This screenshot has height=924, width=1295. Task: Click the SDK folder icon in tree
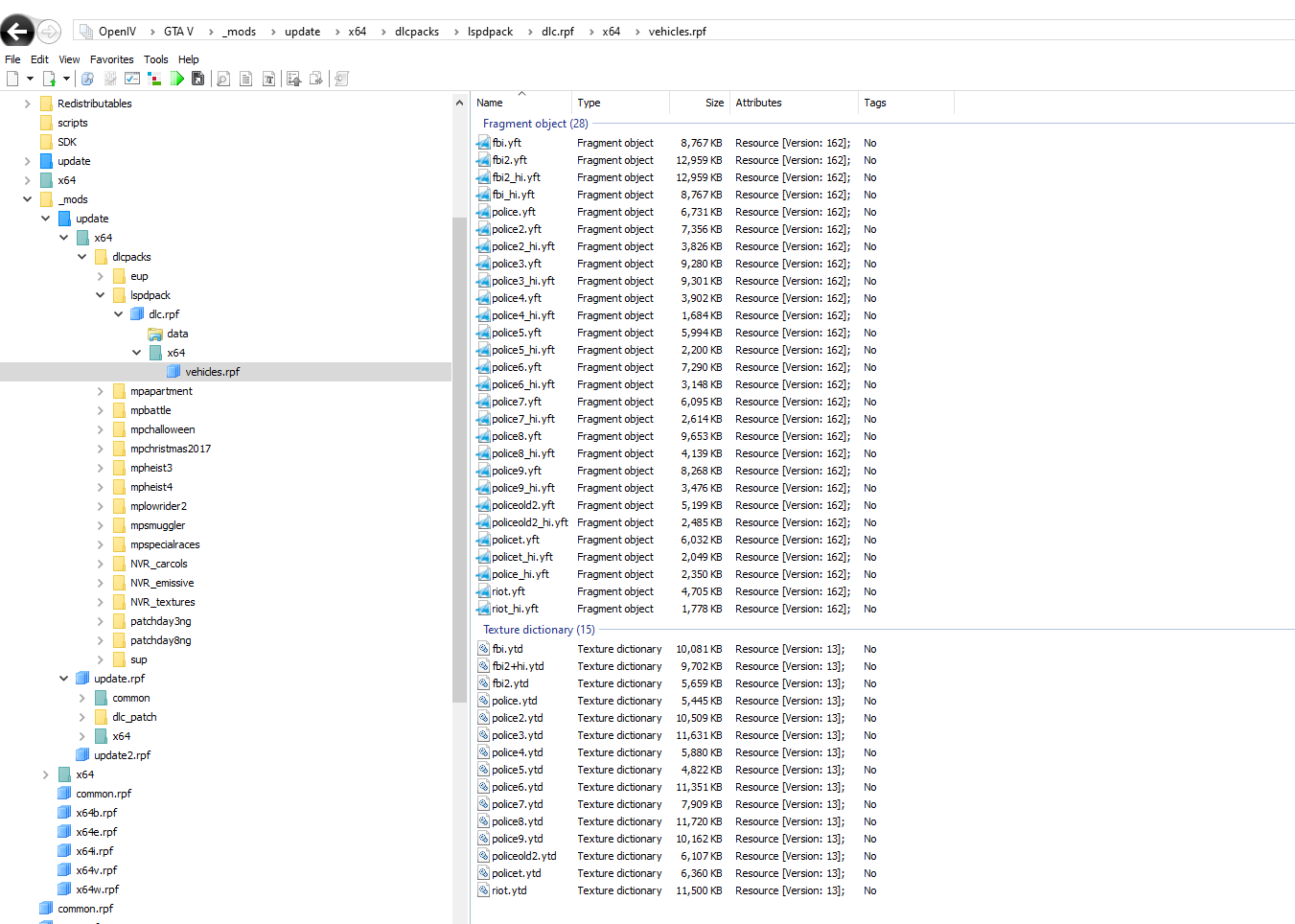[46, 142]
